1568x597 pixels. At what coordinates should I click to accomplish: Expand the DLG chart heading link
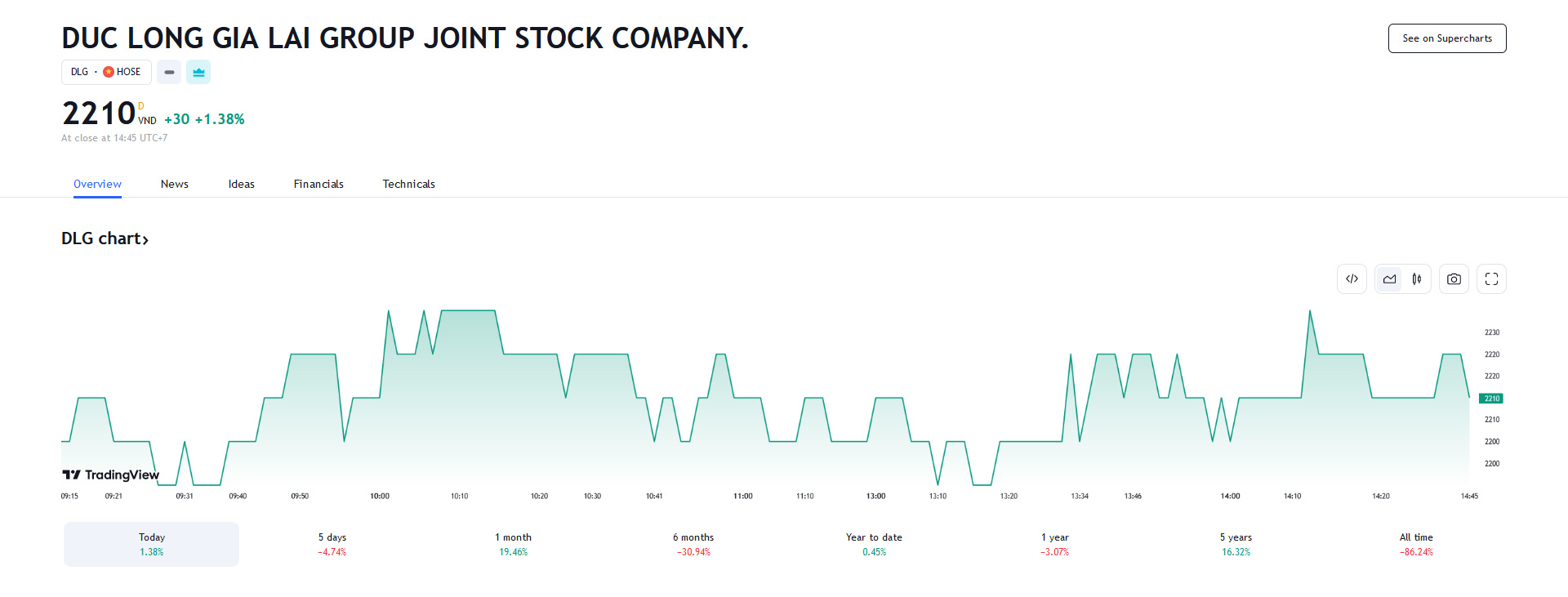pos(105,238)
